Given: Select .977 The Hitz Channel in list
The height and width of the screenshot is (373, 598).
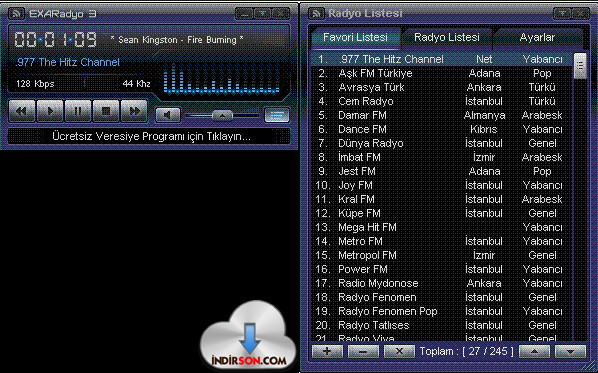Looking at the screenshot, I should tap(441, 59).
